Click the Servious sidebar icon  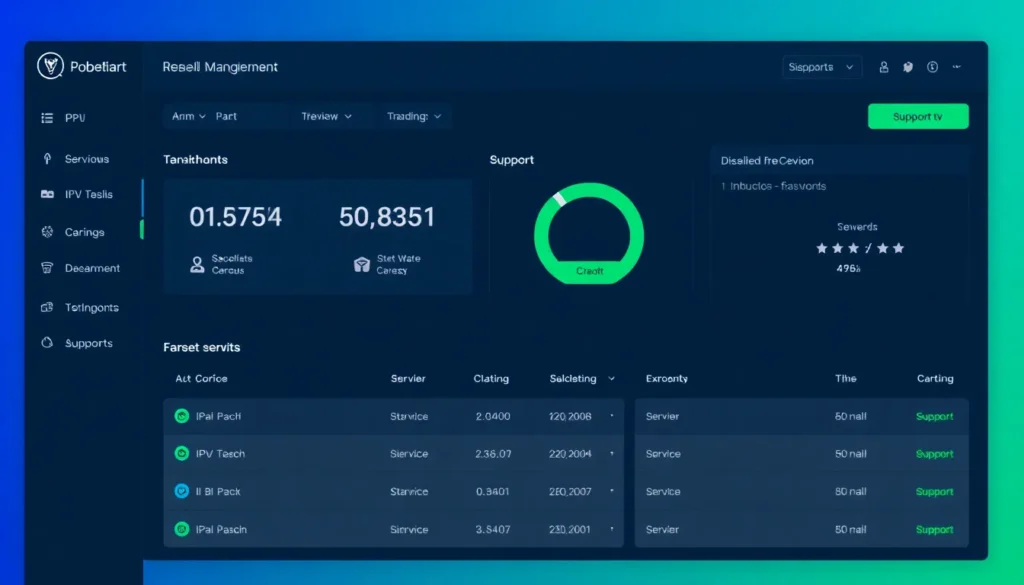click(47, 159)
